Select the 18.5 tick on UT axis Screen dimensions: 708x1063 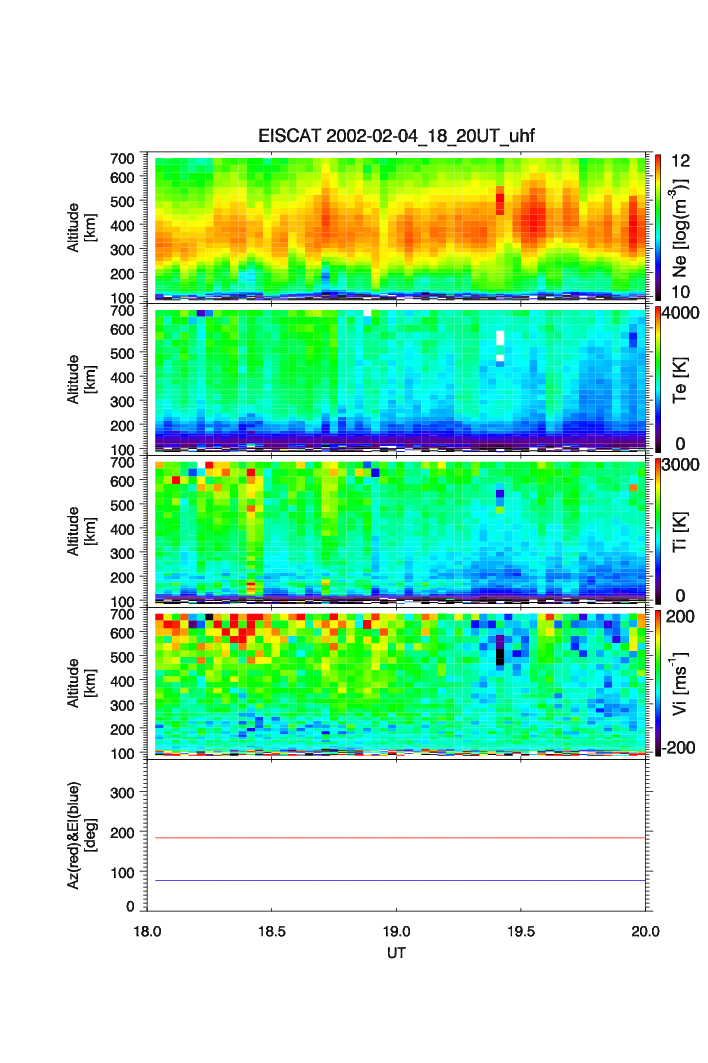[272, 930]
